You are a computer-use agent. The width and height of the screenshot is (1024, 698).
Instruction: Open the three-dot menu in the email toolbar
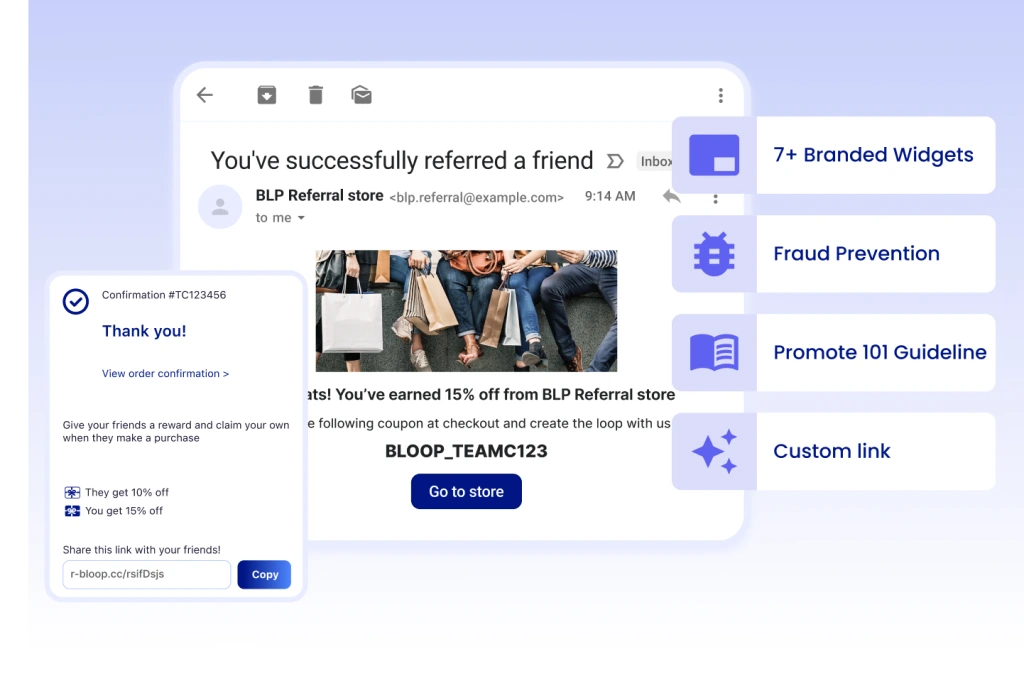coord(720,94)
